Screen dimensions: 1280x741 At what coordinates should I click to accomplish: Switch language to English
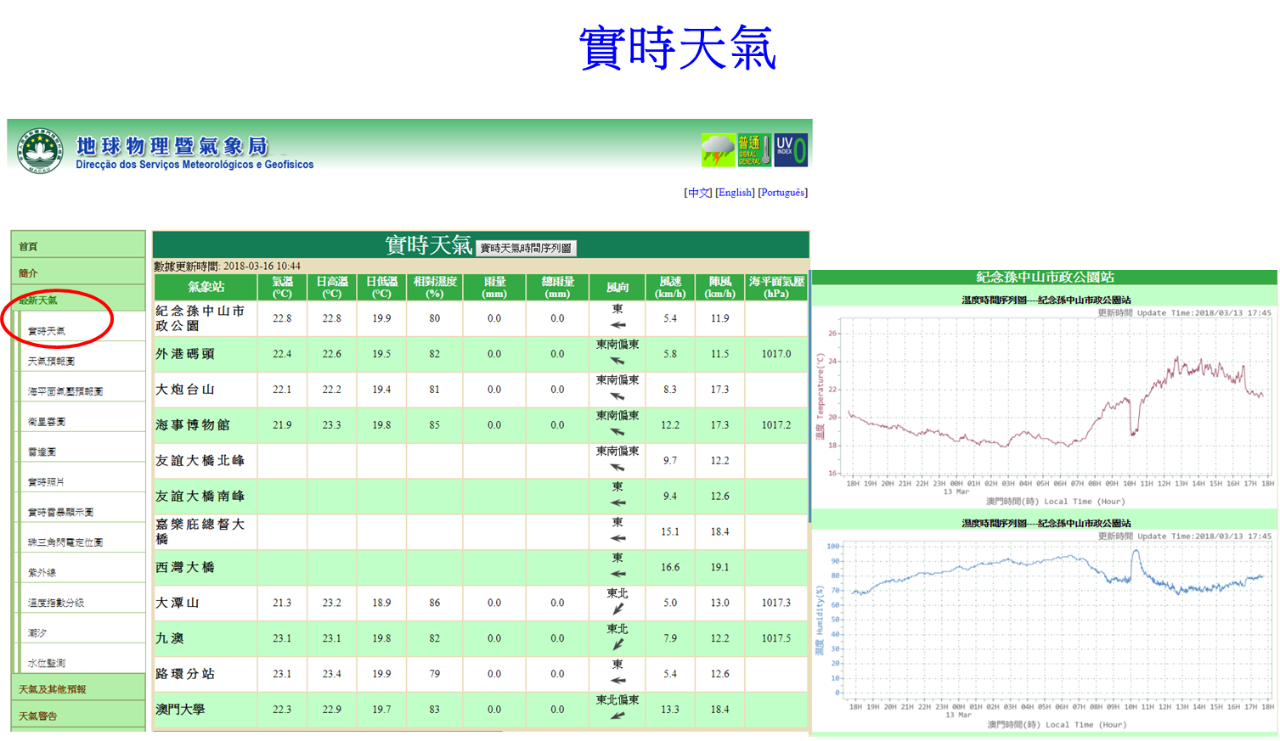coord(735,192)
